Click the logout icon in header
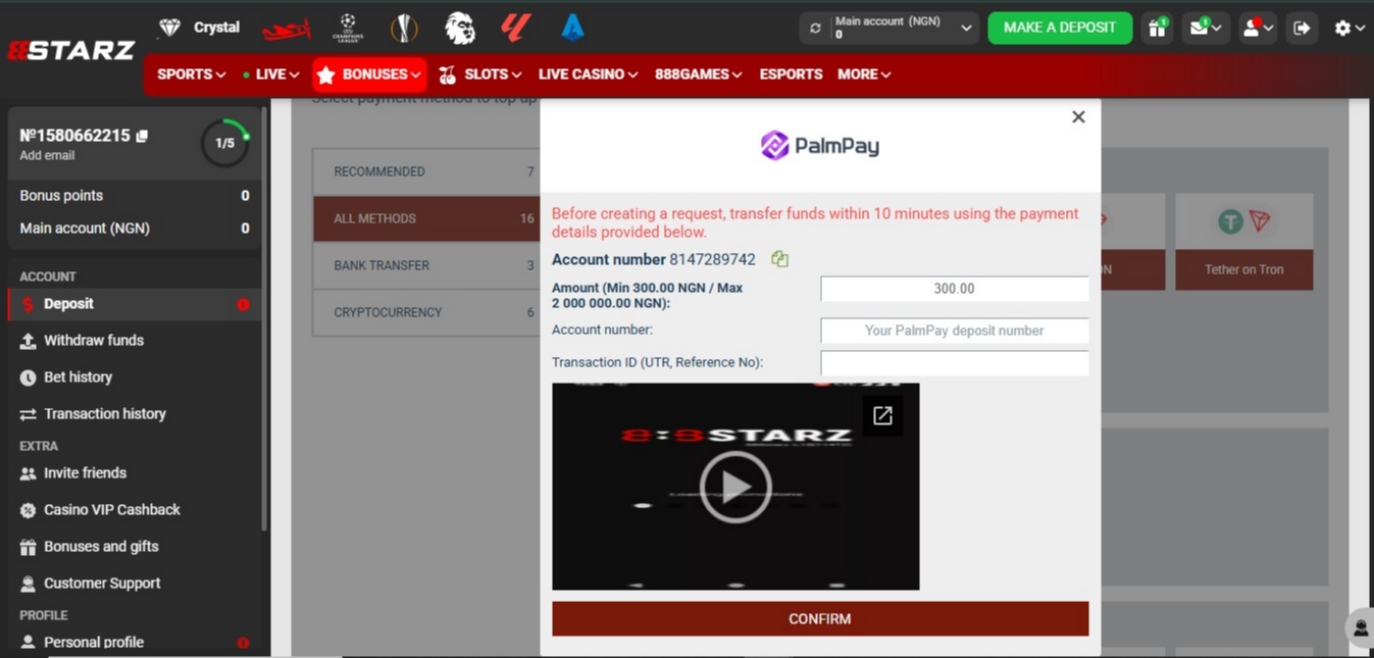 pos(1301,28)
